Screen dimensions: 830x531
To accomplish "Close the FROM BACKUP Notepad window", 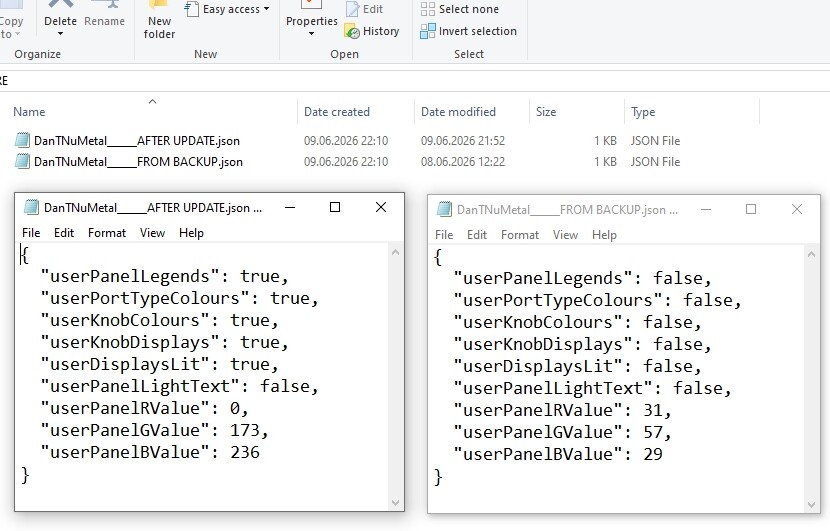I will pos(797,210).
